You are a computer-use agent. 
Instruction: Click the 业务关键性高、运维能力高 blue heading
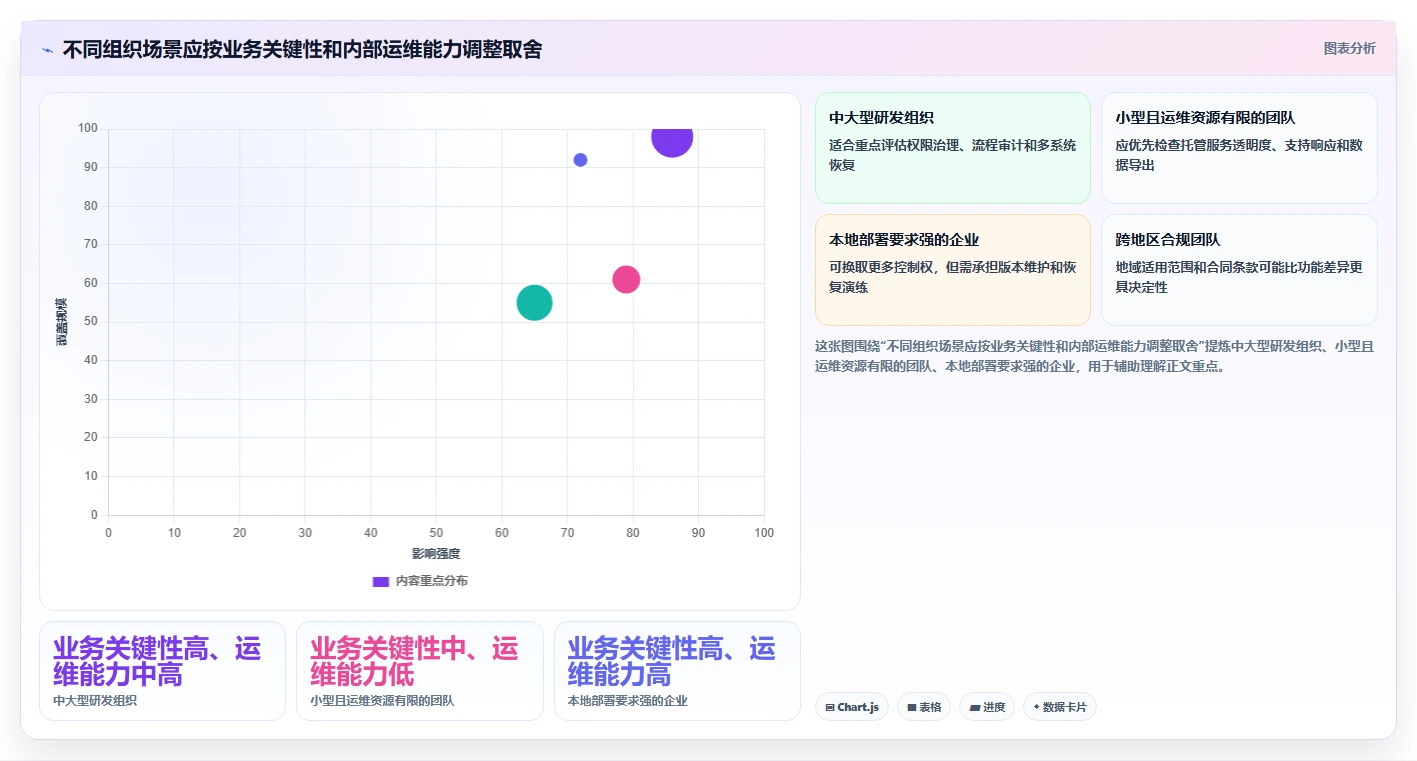[672, 661]
